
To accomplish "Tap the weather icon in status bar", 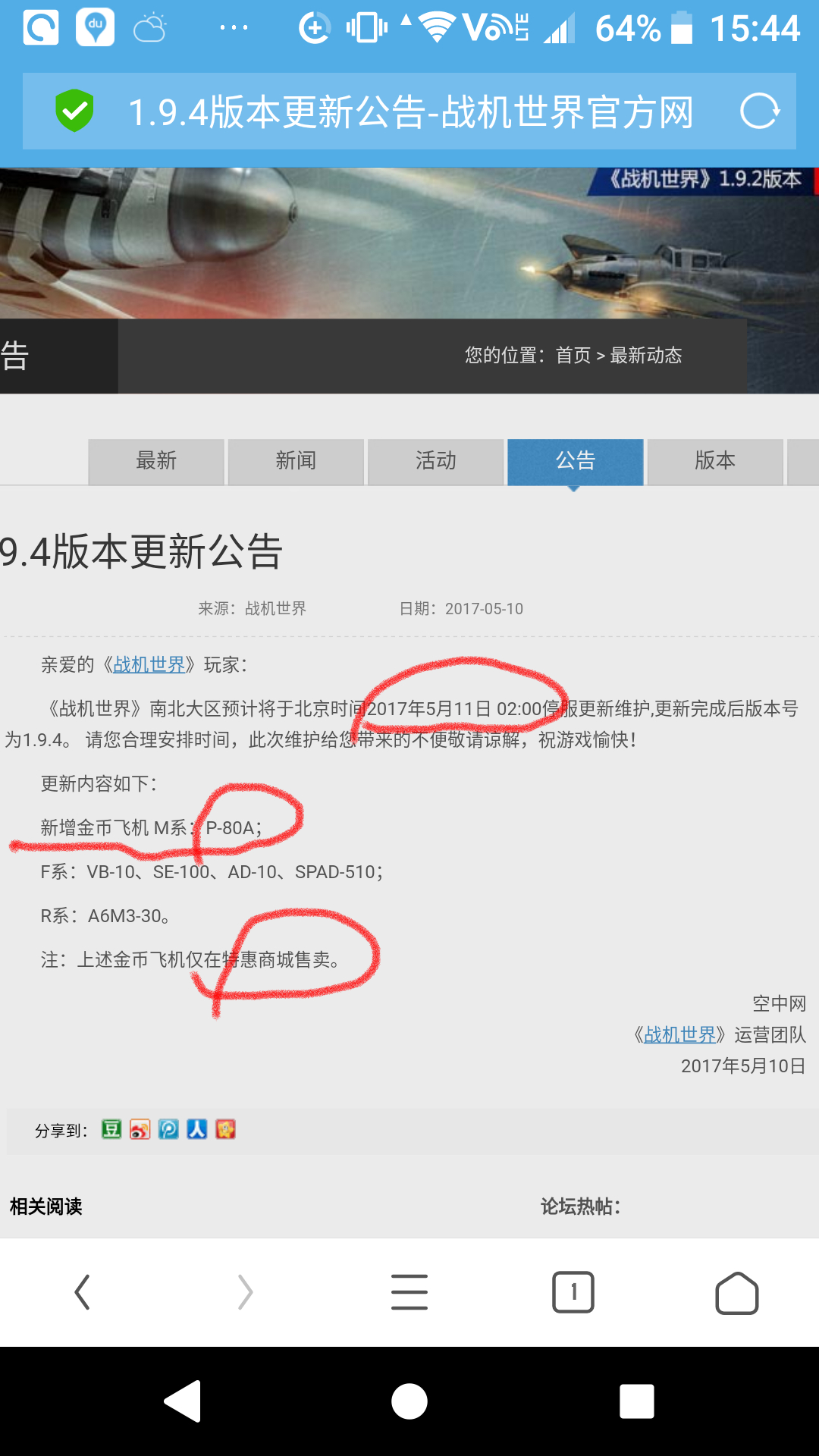I will click(150, 29).
